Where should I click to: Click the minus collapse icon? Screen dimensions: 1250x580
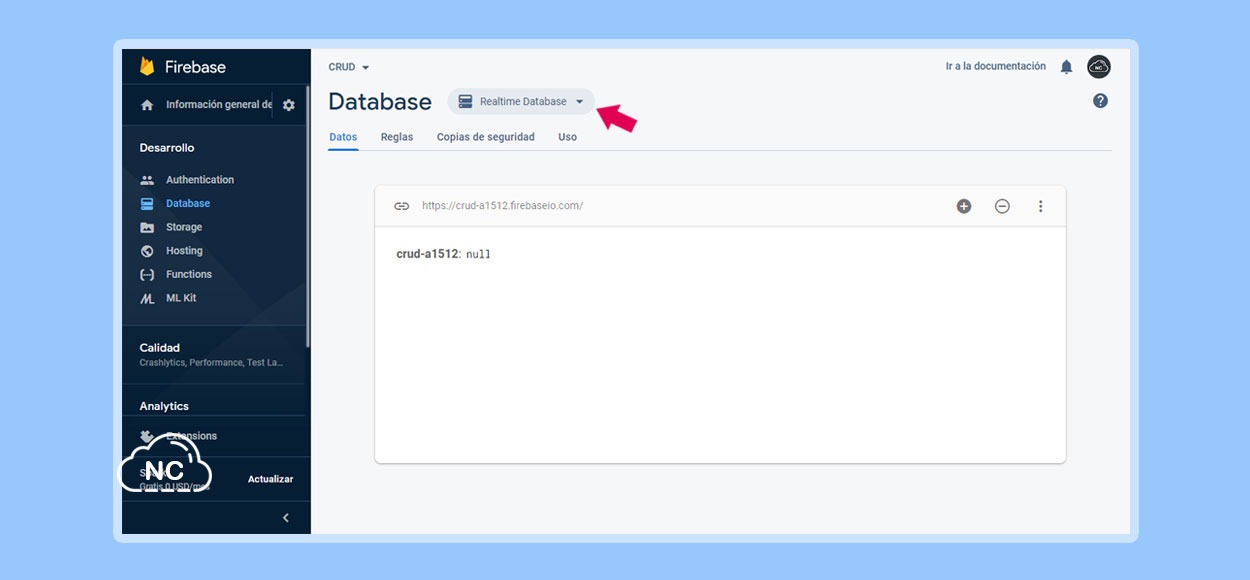coord(1002,206)
